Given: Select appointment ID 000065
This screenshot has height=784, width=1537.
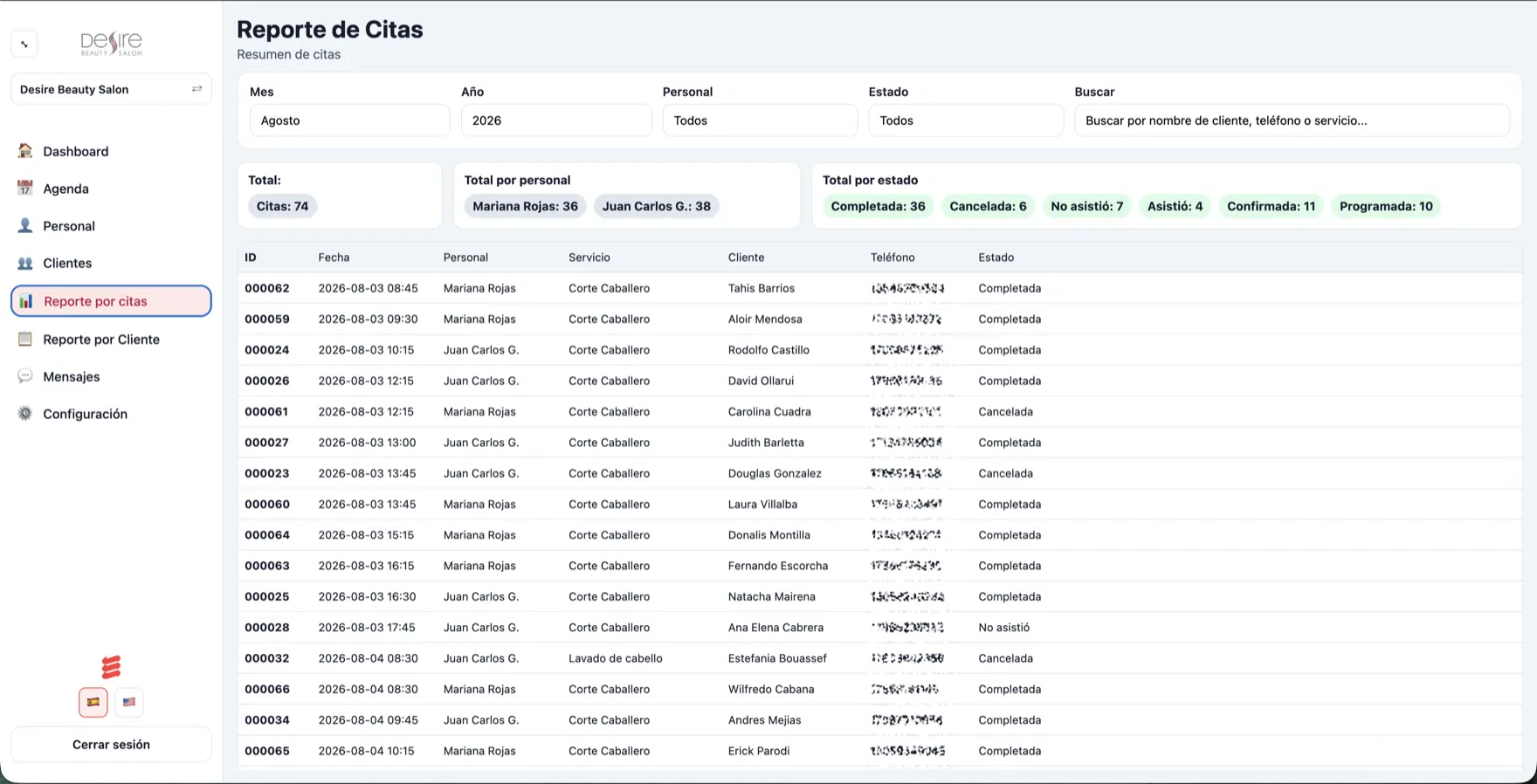Looking at the screenshot, I should tap(267, 751).
